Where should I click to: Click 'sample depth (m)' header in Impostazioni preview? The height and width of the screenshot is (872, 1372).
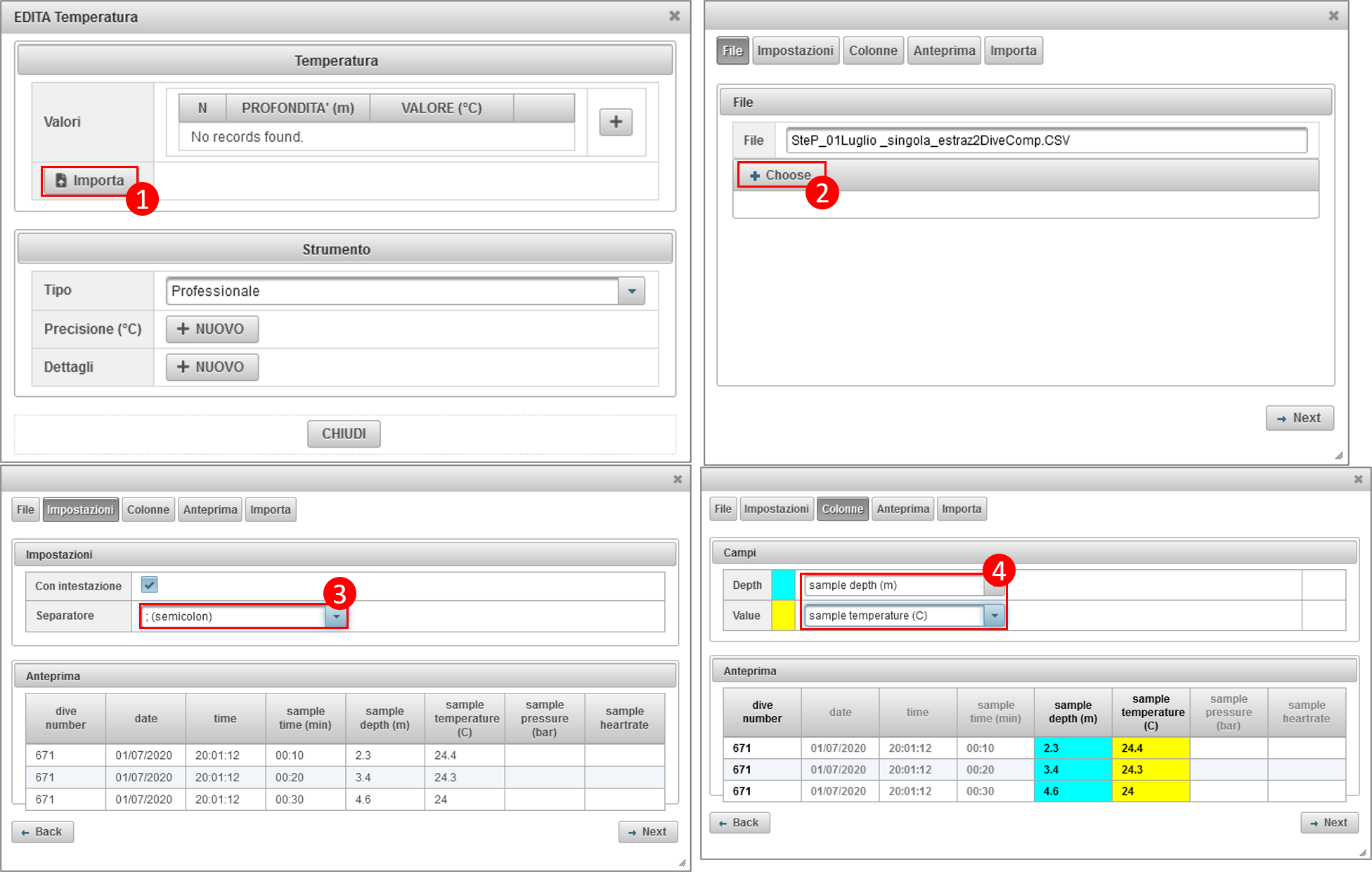385,718
